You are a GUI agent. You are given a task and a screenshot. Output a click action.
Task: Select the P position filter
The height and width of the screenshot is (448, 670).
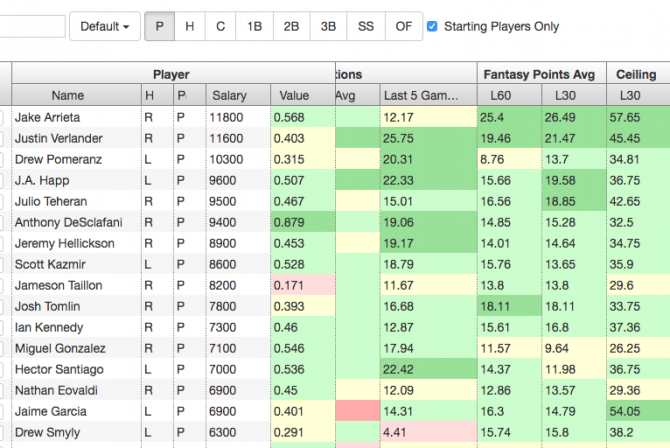[159, 27]
